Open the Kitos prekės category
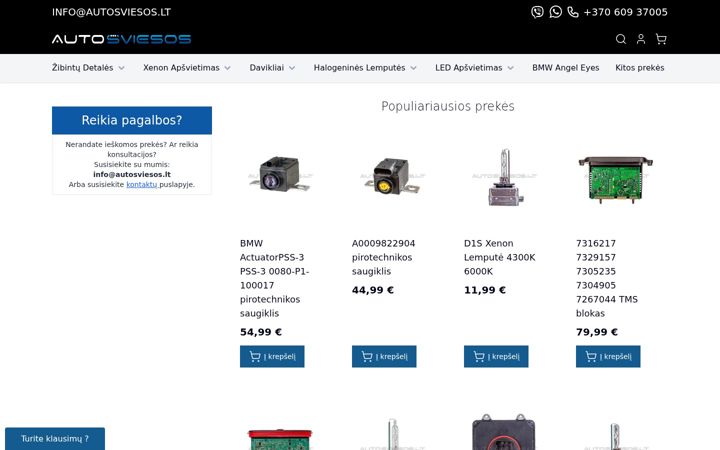 (x=640, y=68)
